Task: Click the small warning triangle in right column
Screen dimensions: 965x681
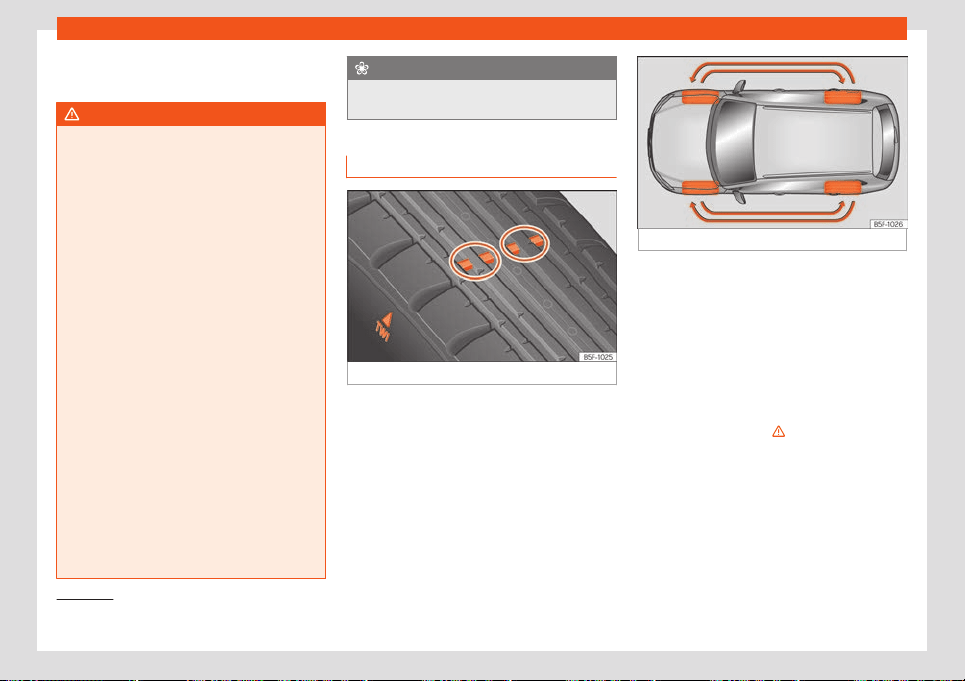Action: [779, 432]
